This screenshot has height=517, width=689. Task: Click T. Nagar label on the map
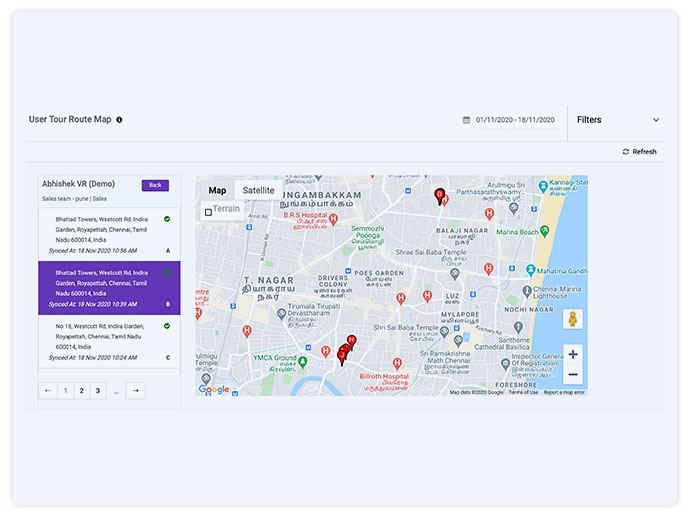[x=268, y=288]
